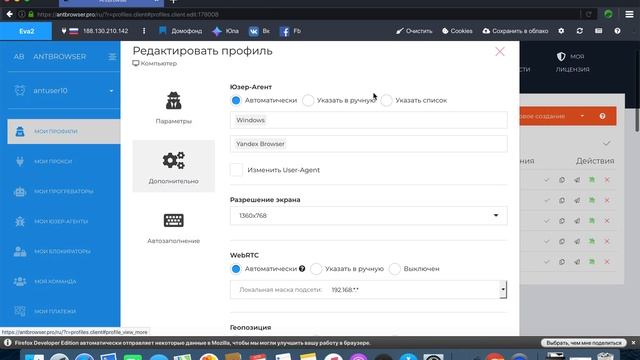Open the Параметры section icon
640x360 pixels.
[173, 101]
